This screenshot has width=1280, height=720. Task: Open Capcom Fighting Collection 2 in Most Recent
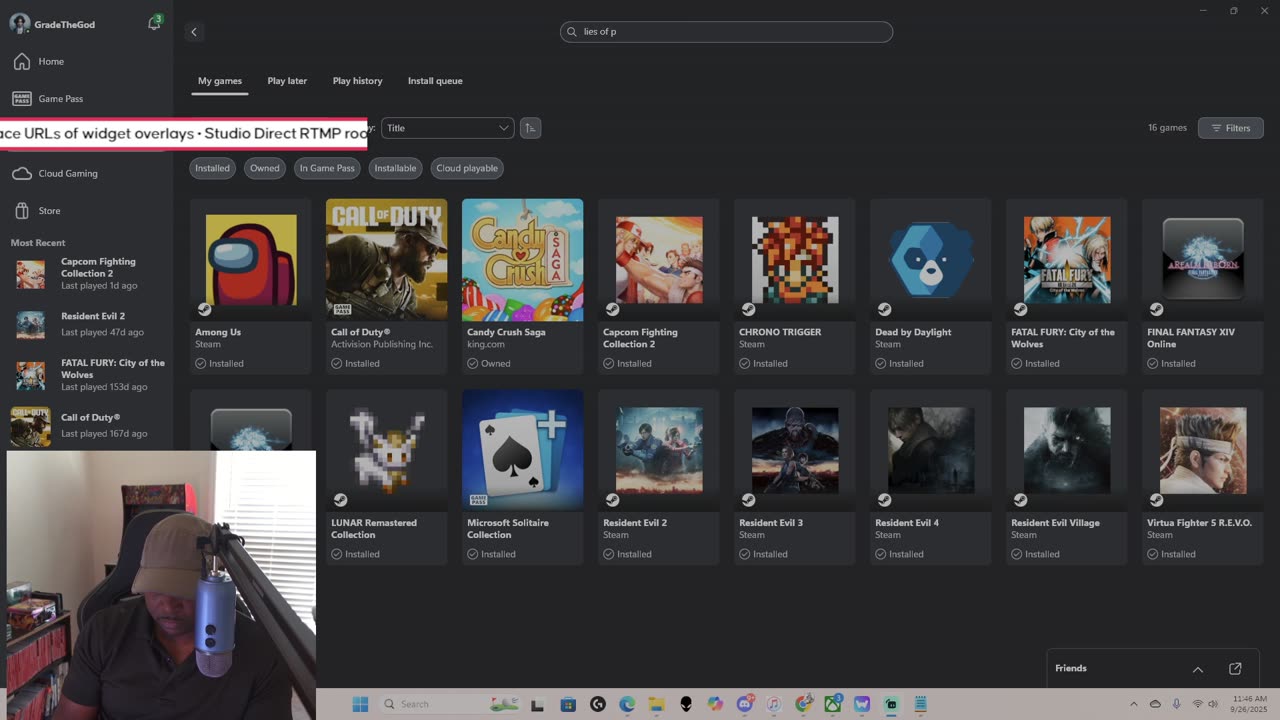[88, 274]
